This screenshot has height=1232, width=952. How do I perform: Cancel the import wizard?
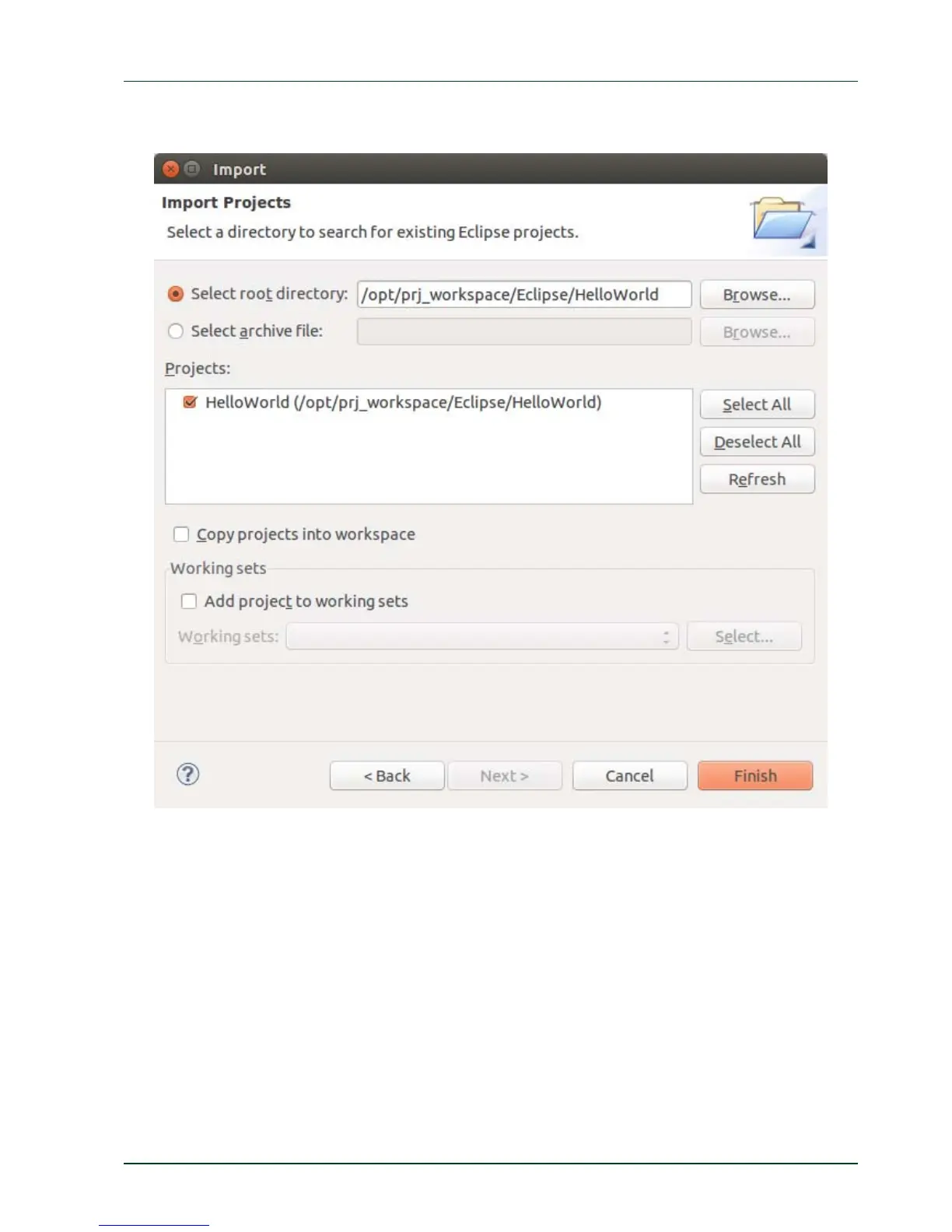click(x=630, y=775)
